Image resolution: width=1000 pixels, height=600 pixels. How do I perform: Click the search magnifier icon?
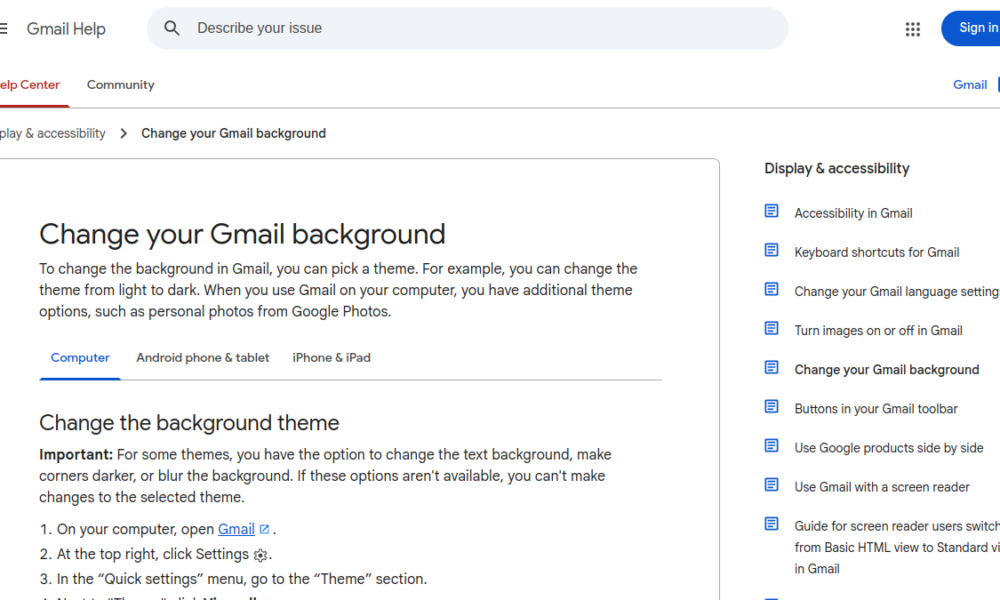click(172, 28)
